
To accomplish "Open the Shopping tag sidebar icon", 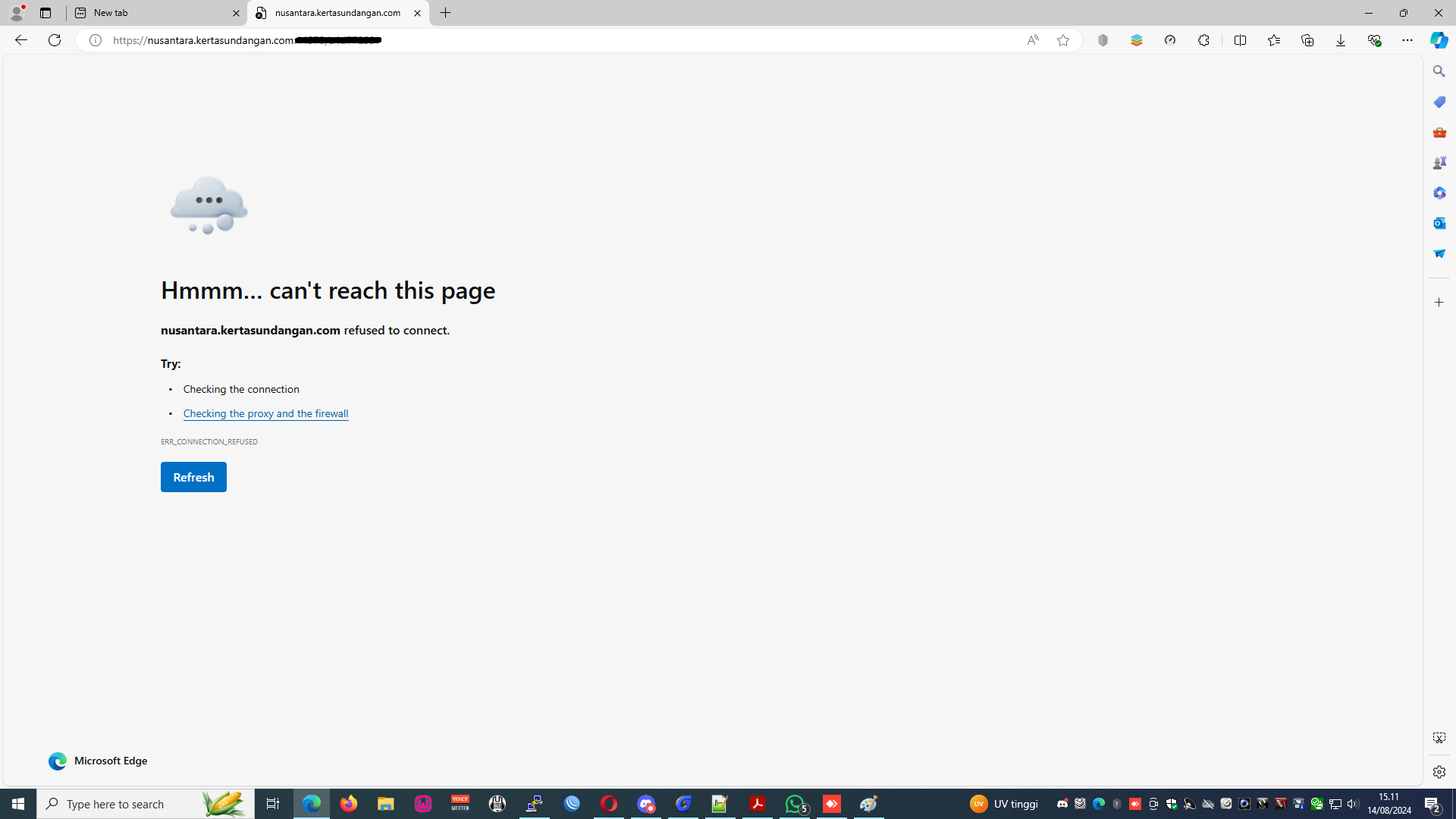I will coord(1439,102).
